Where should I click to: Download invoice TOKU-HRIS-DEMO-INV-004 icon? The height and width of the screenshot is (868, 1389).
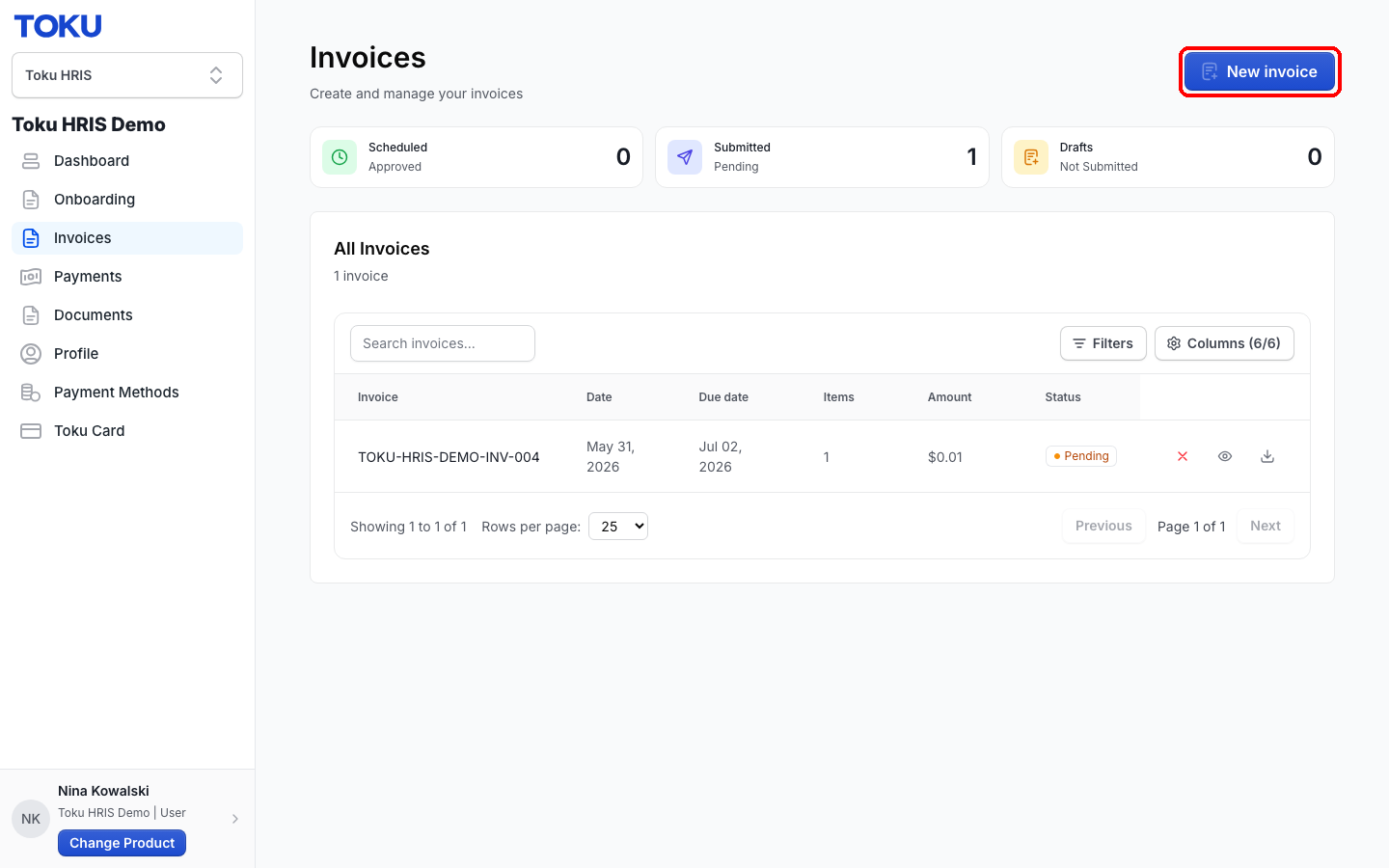(1267, 456)
